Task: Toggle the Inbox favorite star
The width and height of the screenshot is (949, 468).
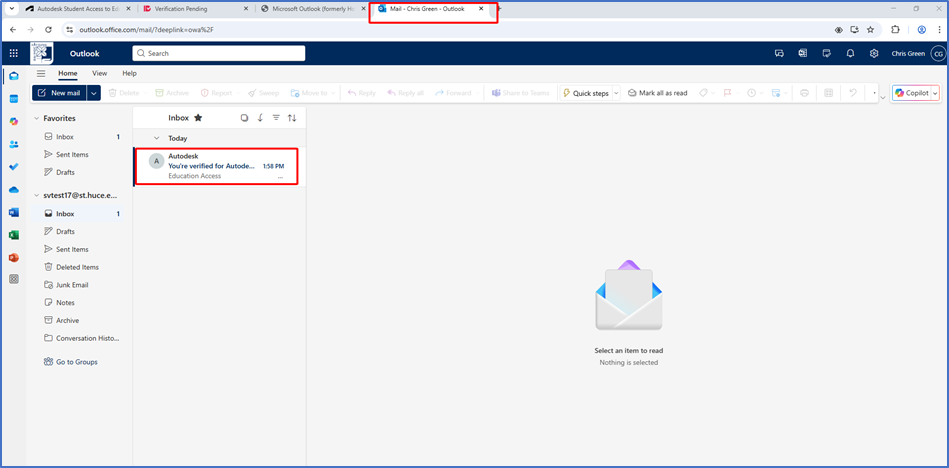Action: (x=198, y=118)
